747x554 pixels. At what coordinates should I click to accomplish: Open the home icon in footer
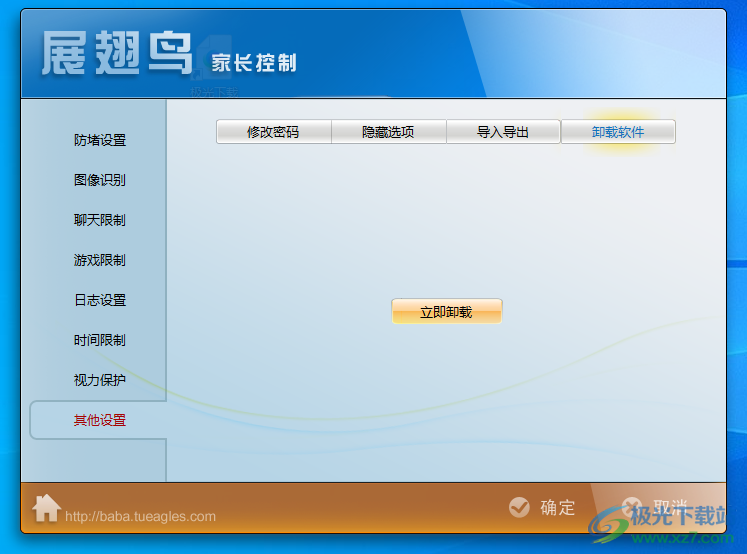click(x=46, y=508)
